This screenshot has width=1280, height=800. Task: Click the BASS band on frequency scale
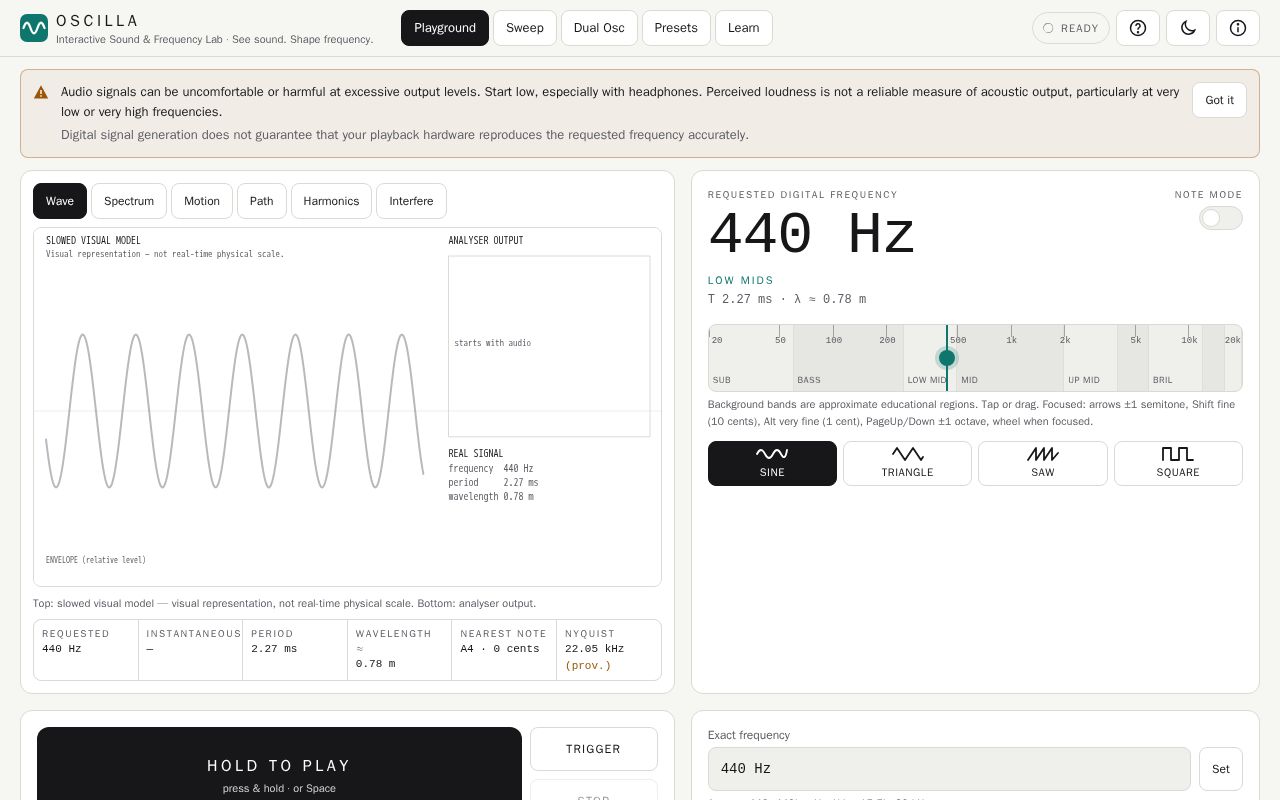(x=848, y=358)
